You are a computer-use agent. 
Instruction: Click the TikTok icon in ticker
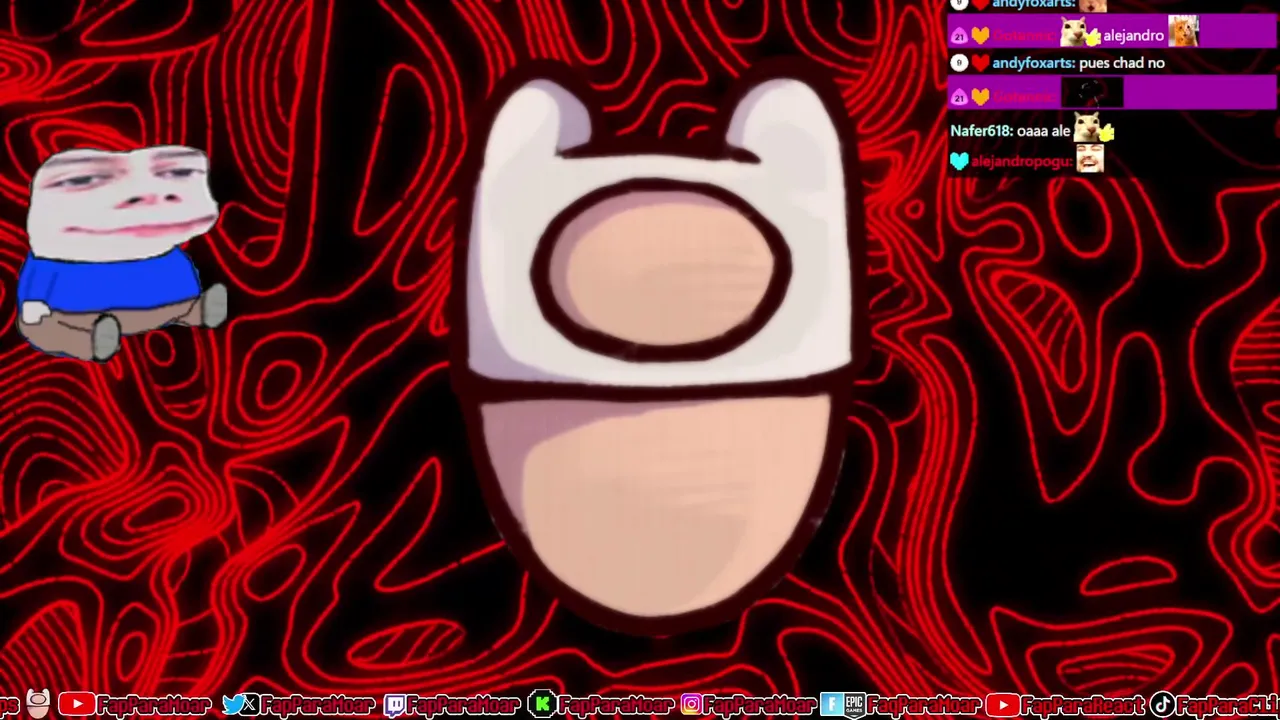1162,705
